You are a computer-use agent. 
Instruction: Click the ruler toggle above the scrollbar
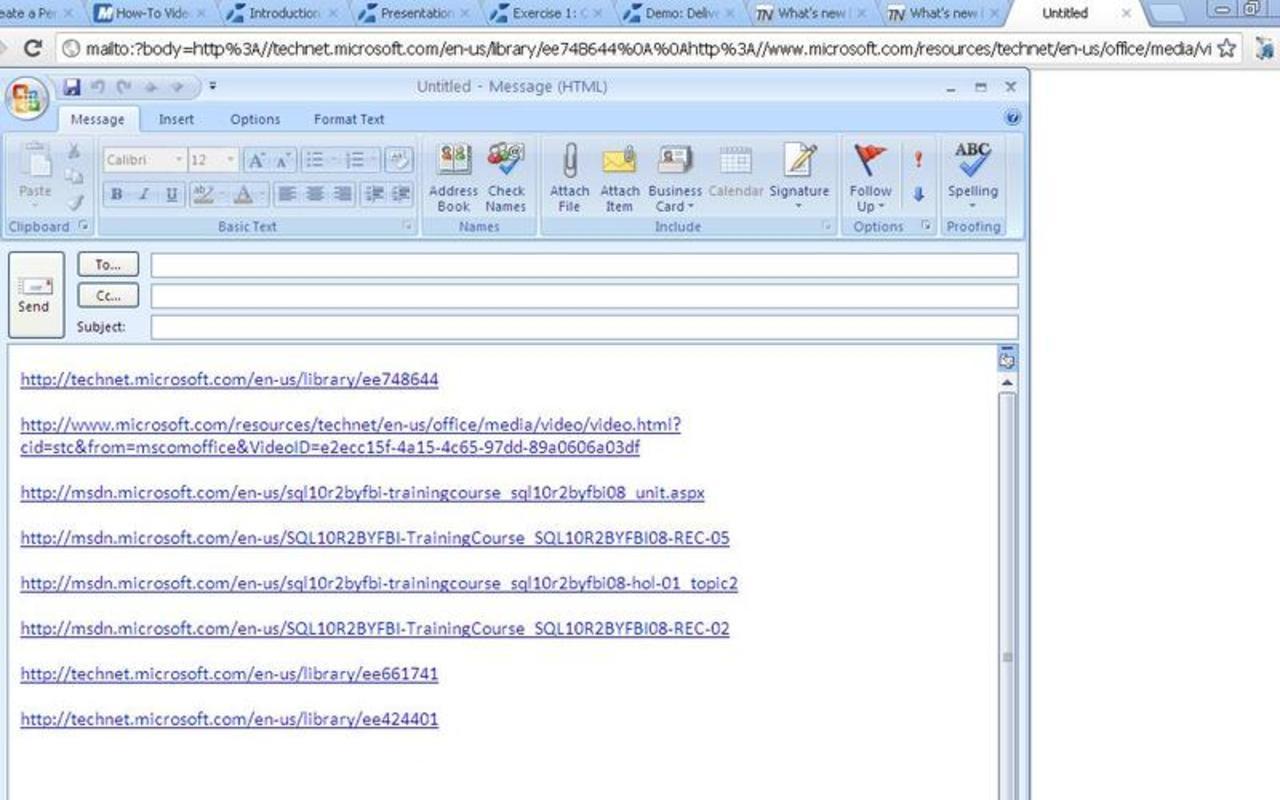point(1007,359)
